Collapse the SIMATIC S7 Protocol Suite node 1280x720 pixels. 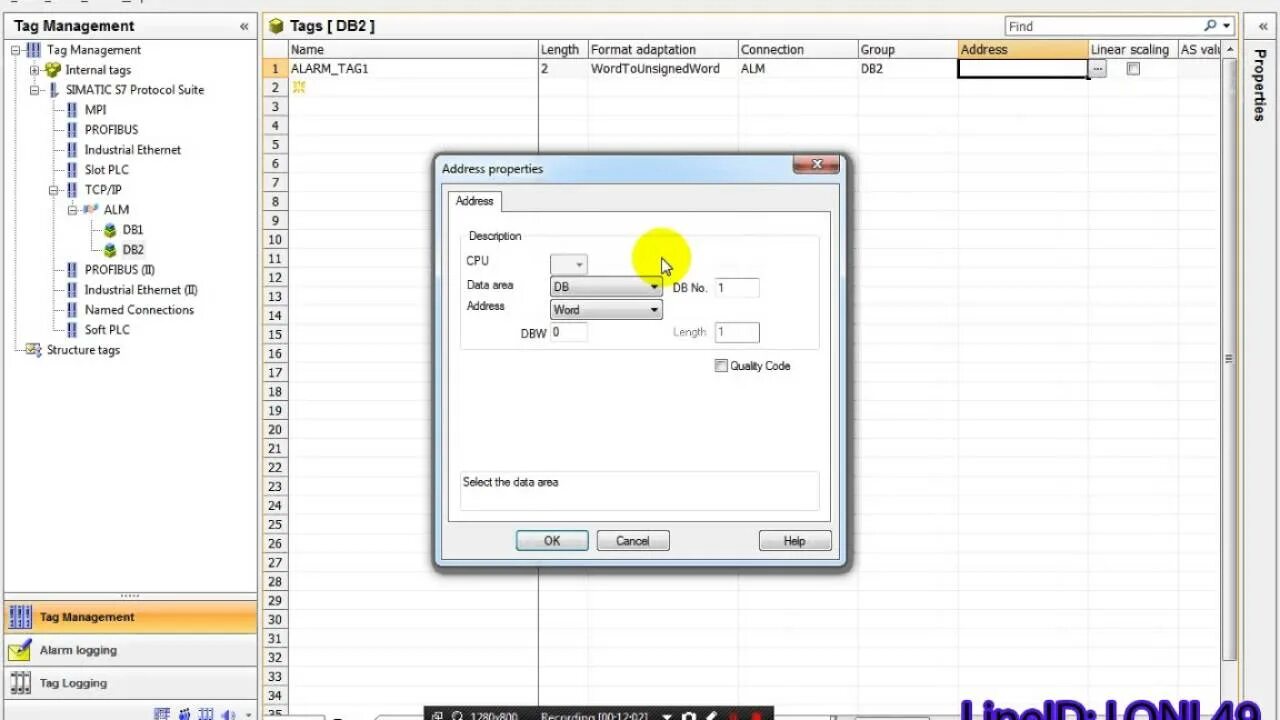(34, 90)
